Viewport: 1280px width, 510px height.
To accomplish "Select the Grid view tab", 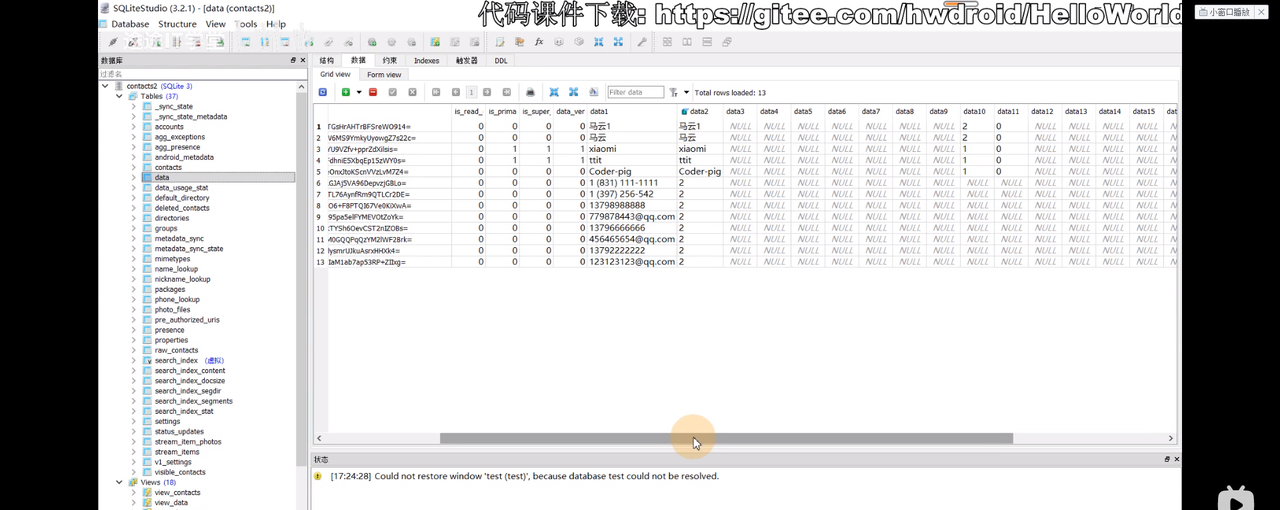I will [335, 75].
